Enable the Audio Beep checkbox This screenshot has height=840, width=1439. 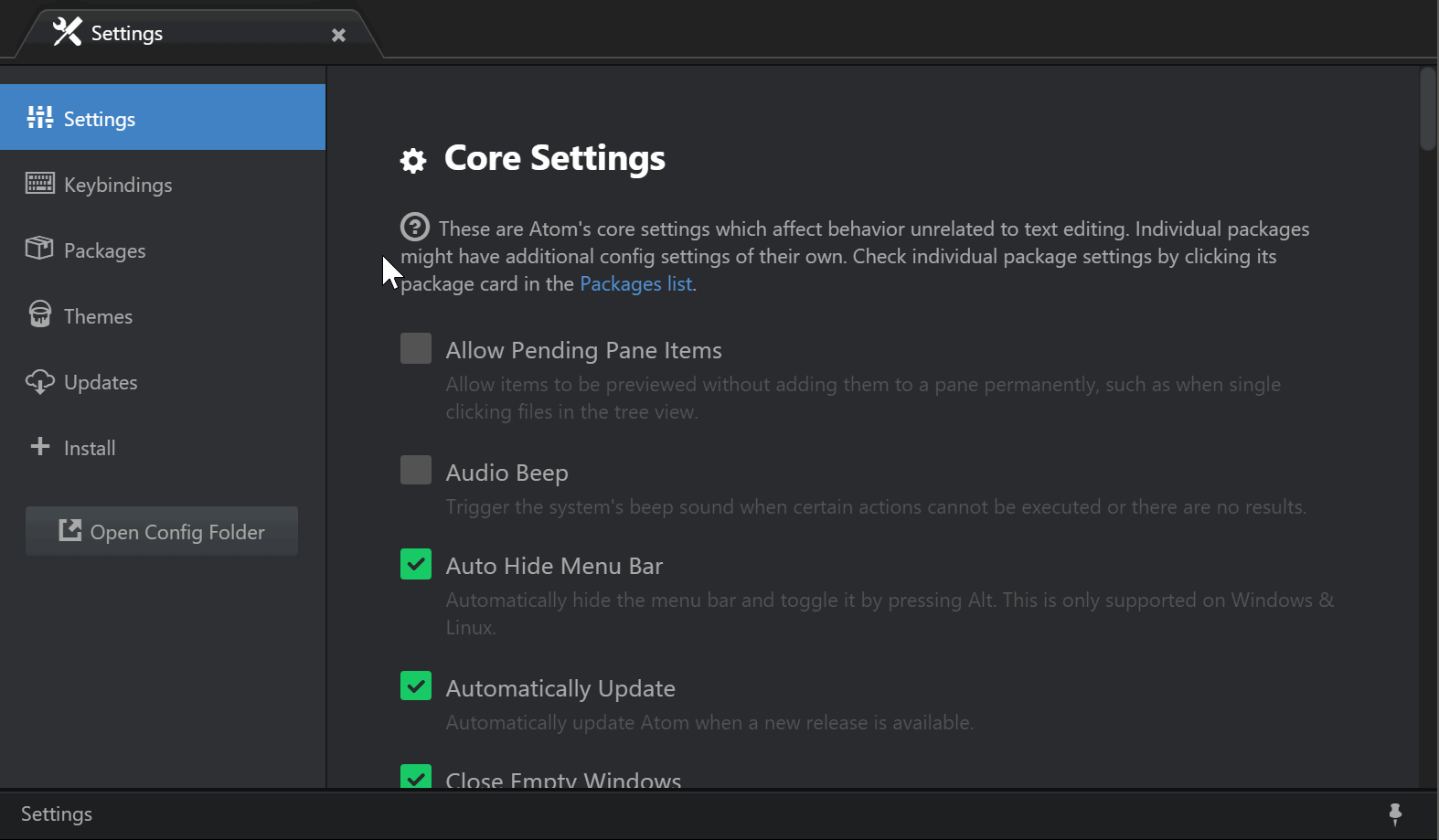pos(416,471)
